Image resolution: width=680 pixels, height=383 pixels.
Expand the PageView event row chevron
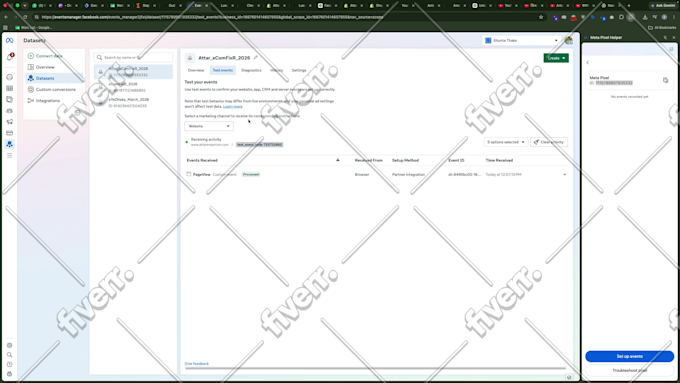tap(564, 174)
